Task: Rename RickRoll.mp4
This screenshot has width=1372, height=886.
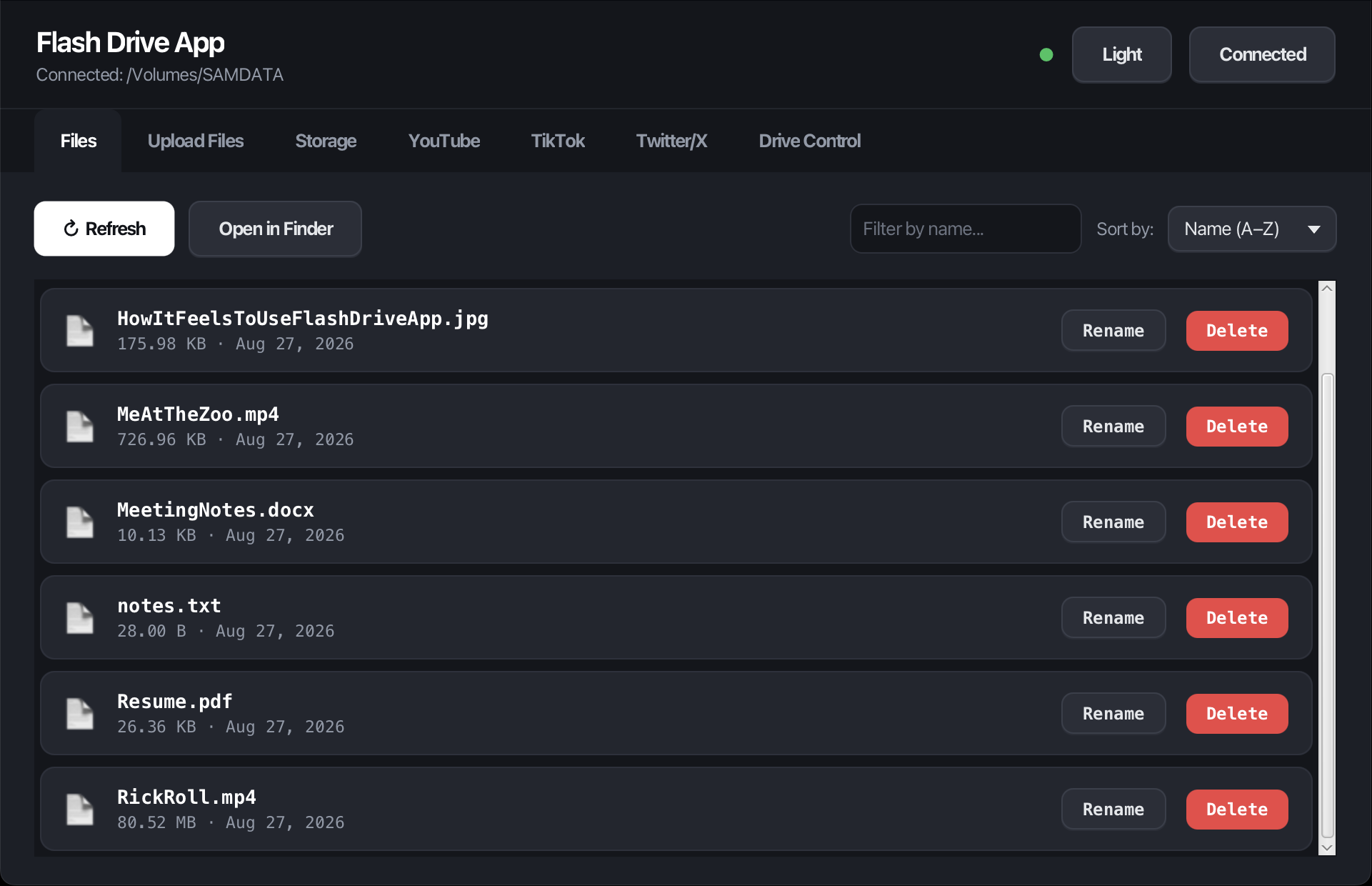Action: 1113,810
